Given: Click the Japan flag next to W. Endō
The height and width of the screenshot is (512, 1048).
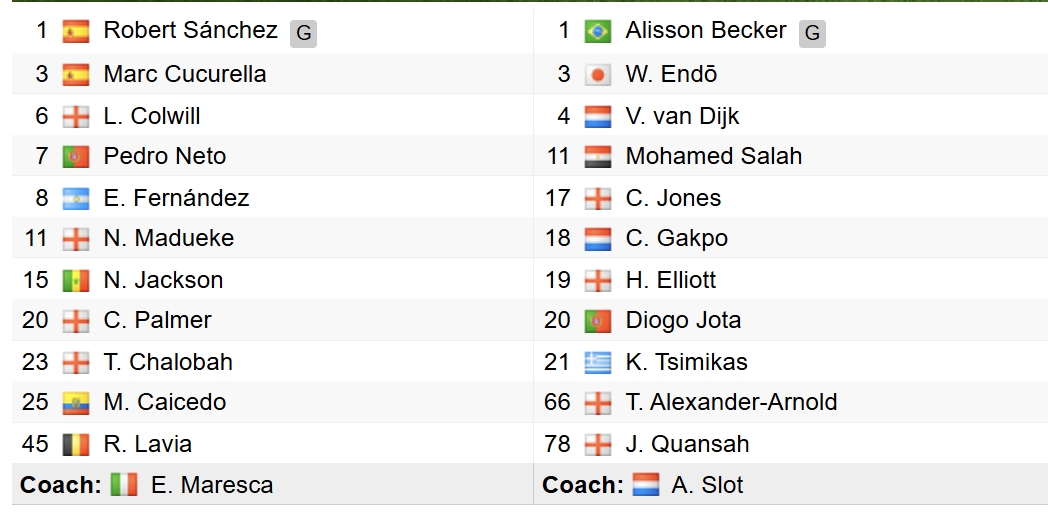Looking at the screenshot, I should pos(598,75).
